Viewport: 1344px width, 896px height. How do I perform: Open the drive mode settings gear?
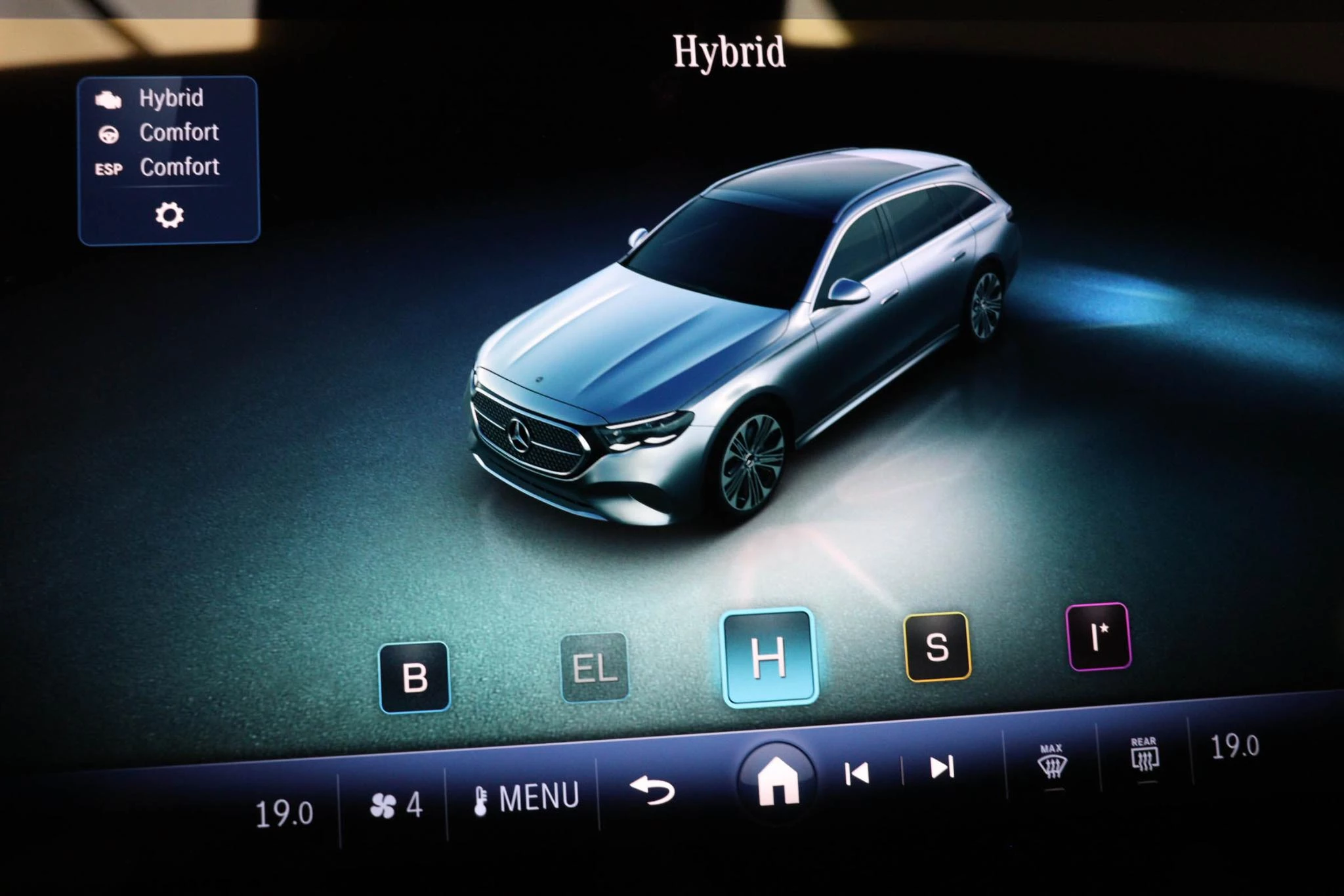point(169,214)
